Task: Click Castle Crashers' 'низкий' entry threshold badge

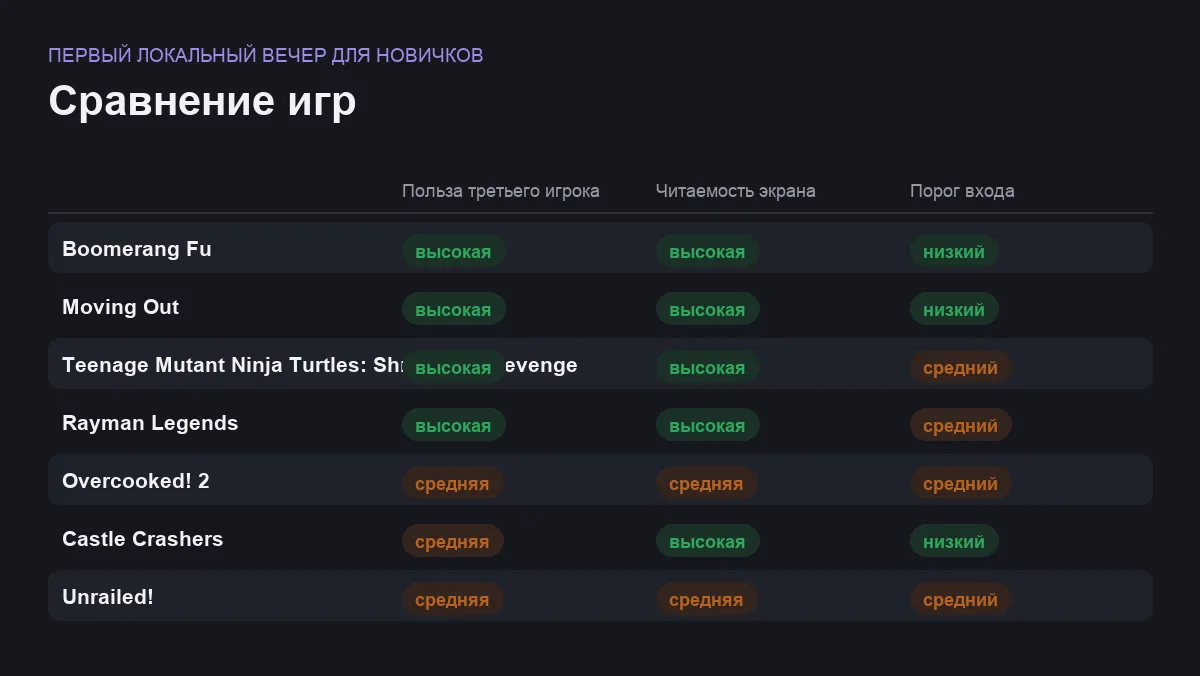Action: click(954, 541)
